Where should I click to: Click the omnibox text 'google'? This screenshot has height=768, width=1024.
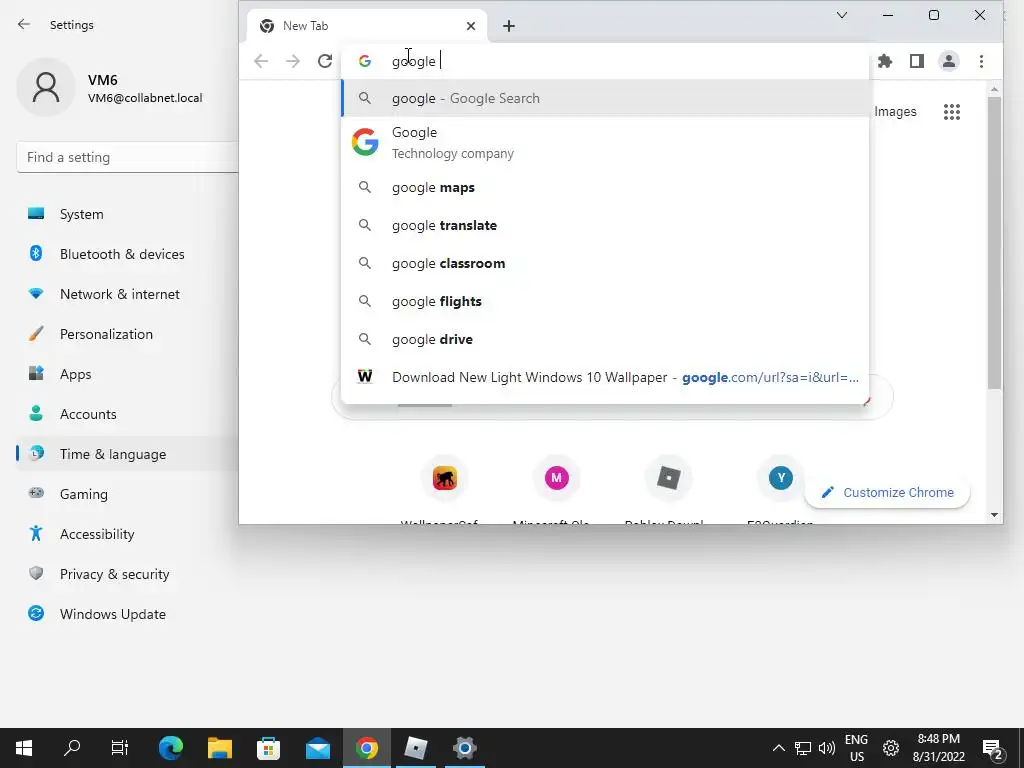click(x=413, y=61)
